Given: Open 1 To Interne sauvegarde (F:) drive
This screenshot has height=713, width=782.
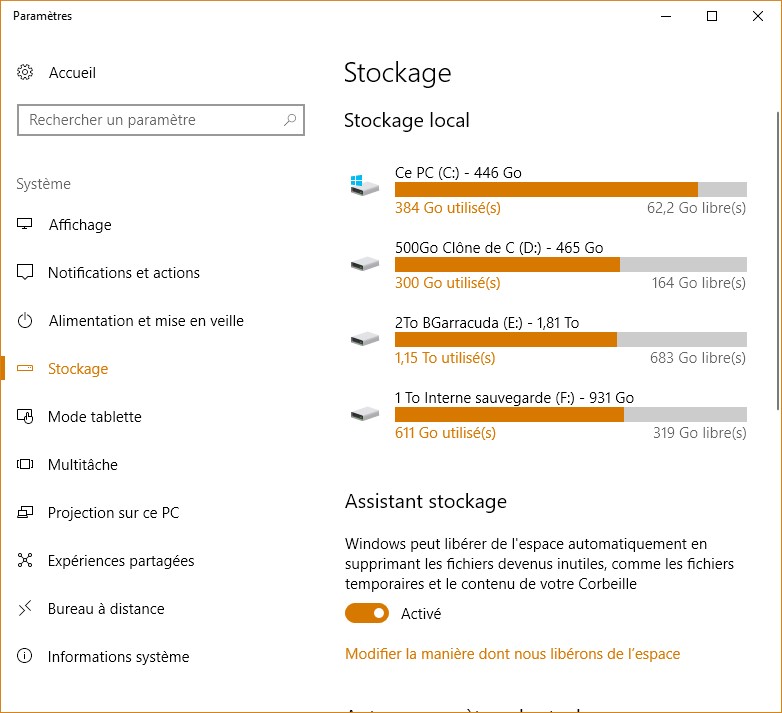Looking at the screenshot, I should point(514,398).
